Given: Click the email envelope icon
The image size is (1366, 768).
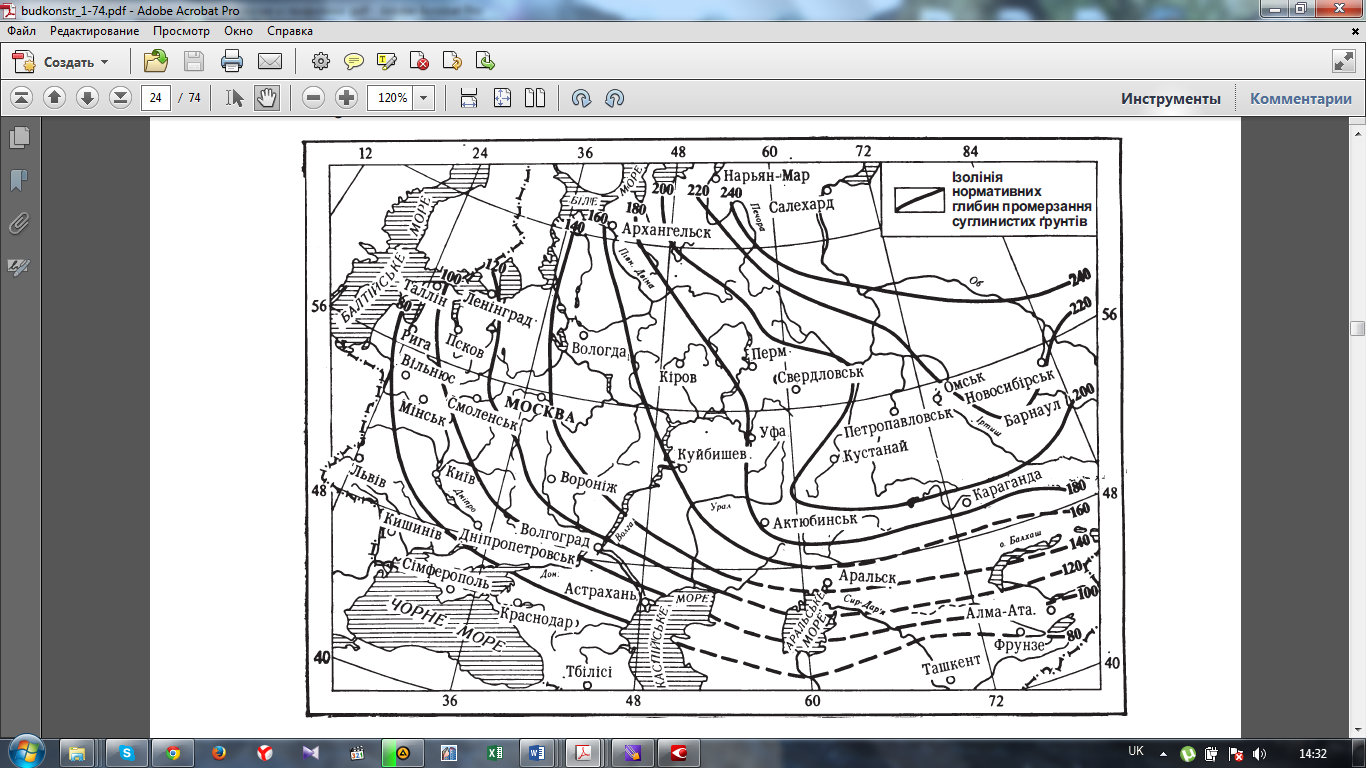Looking at the screenshot, I should (x=269, y=62).
